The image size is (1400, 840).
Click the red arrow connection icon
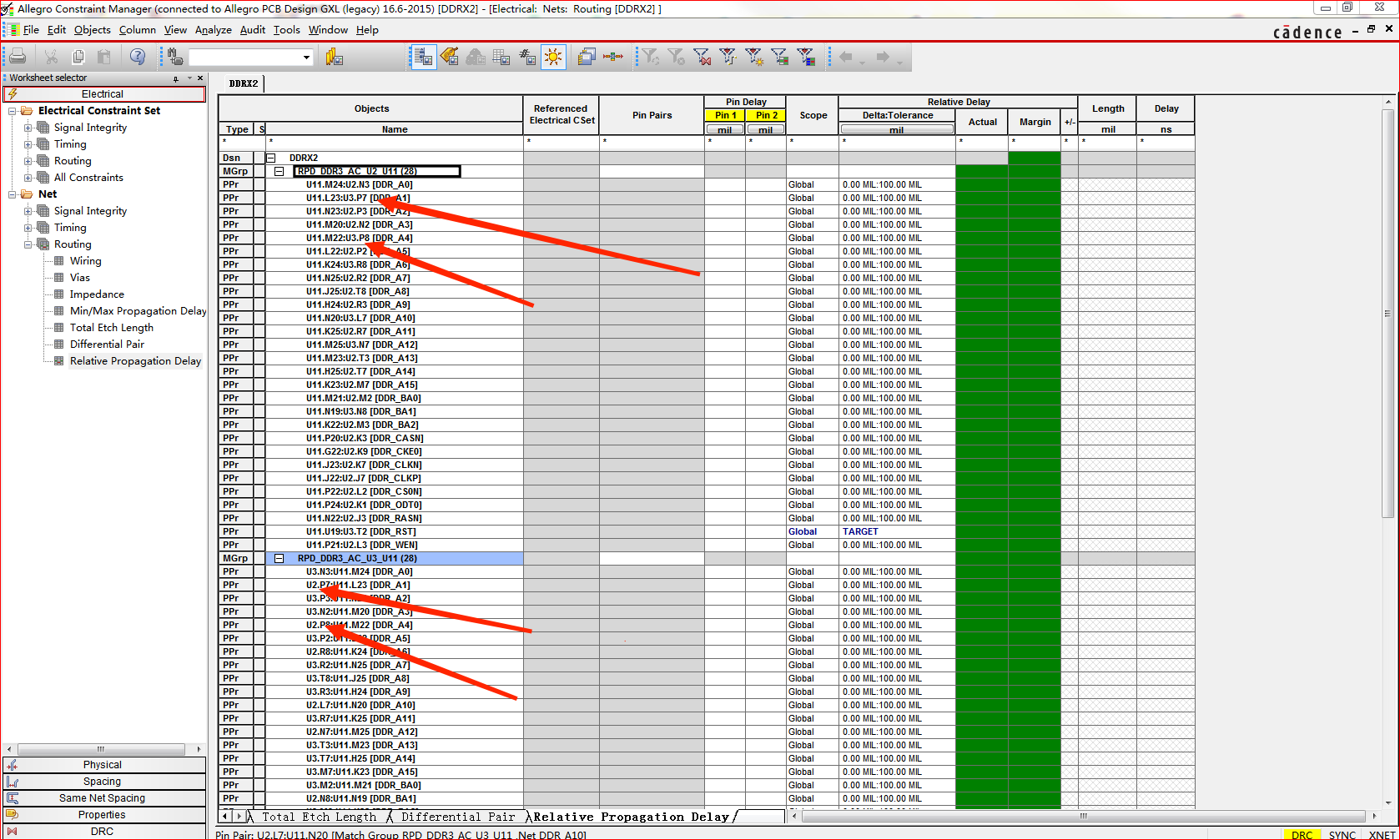click(x=613, y=57)
